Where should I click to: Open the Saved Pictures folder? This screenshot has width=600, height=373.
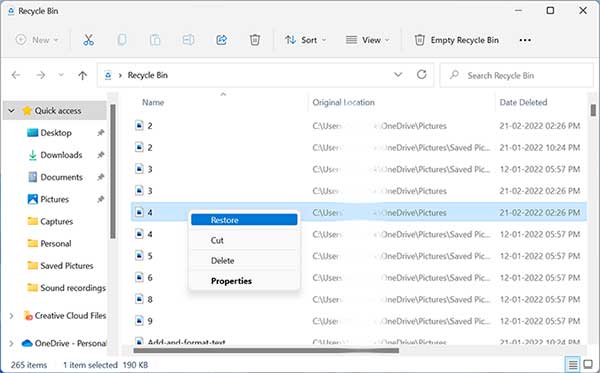pyautogui.click(x=67, y=265)
